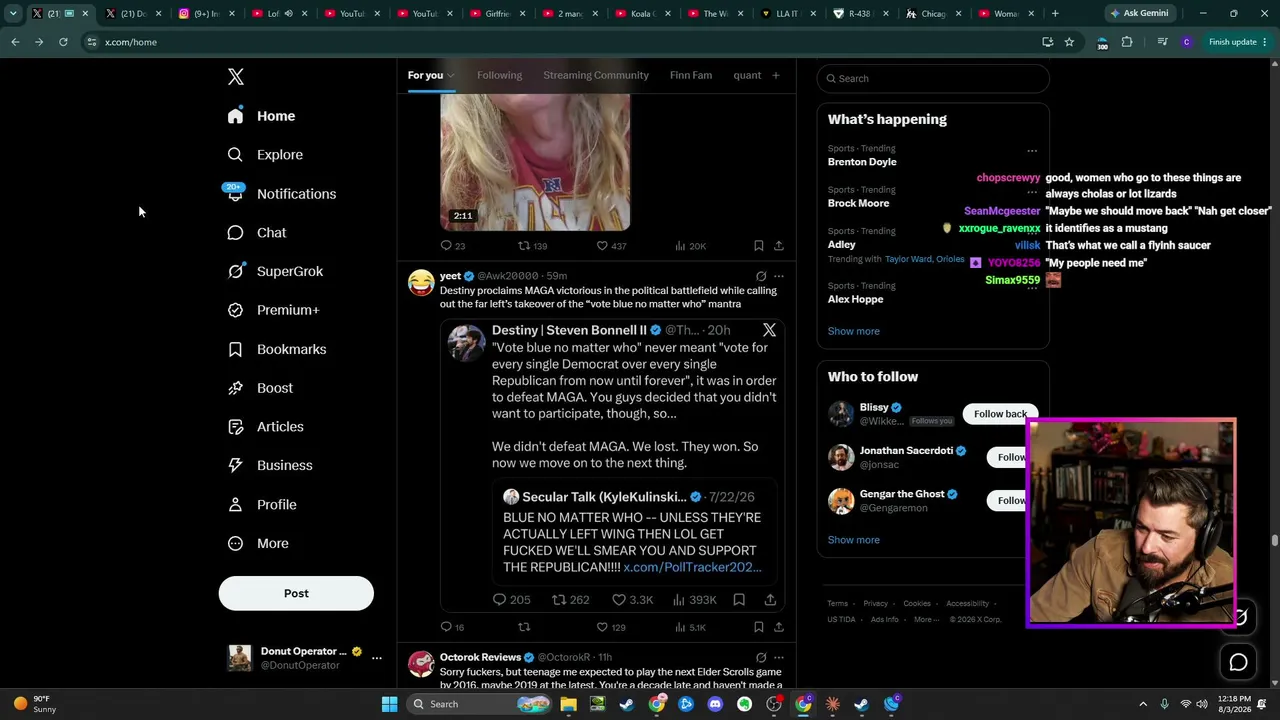This screenshot has height=720, width=1280.
Task: Bookmark Destiny's quoted post
Action: [739, 600]
